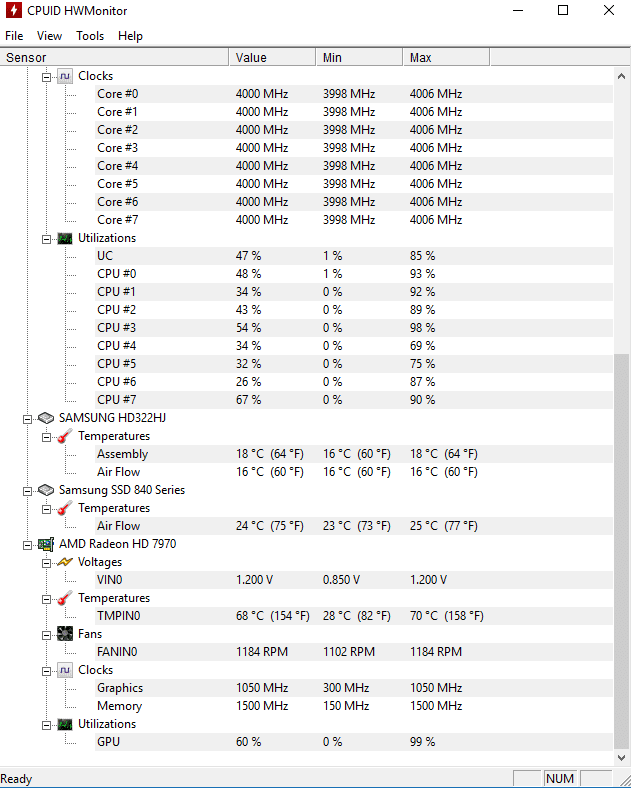Screen dimensions: 631x788
Task: Click the Radeon Temperatures thermometer icon
Action: pos(65,598)
